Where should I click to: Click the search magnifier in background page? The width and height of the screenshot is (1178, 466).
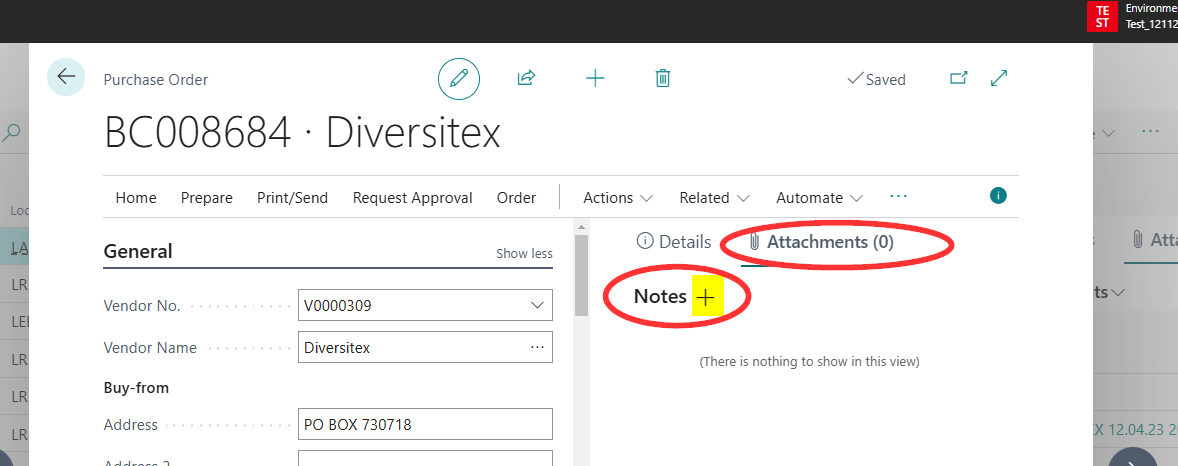tap(11, 133)
